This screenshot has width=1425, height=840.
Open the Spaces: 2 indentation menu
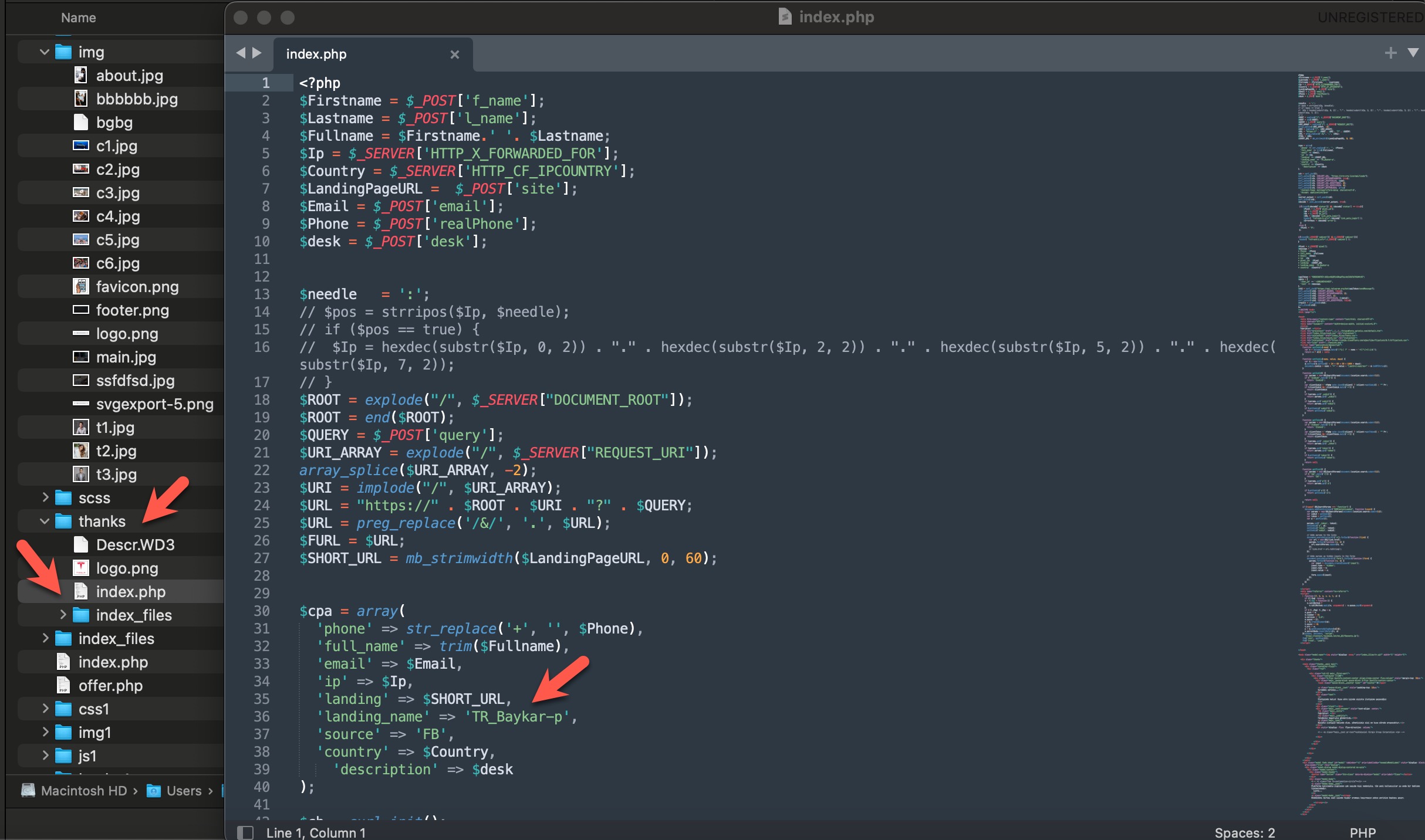point(1244,832)
